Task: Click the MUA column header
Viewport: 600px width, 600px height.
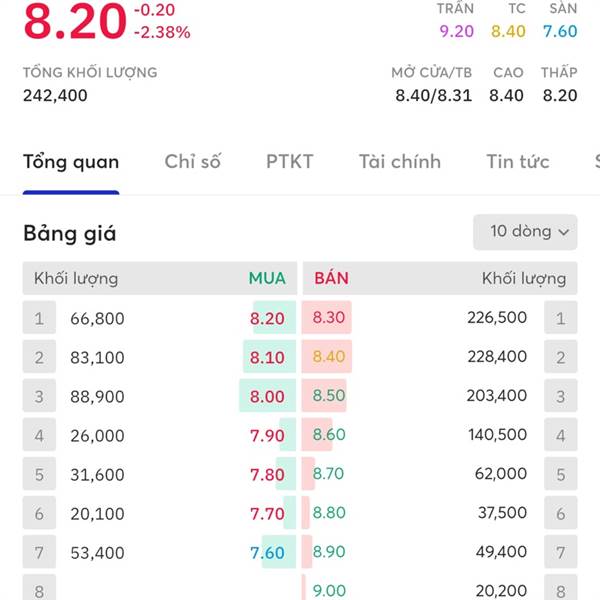Action: [267, 278]
